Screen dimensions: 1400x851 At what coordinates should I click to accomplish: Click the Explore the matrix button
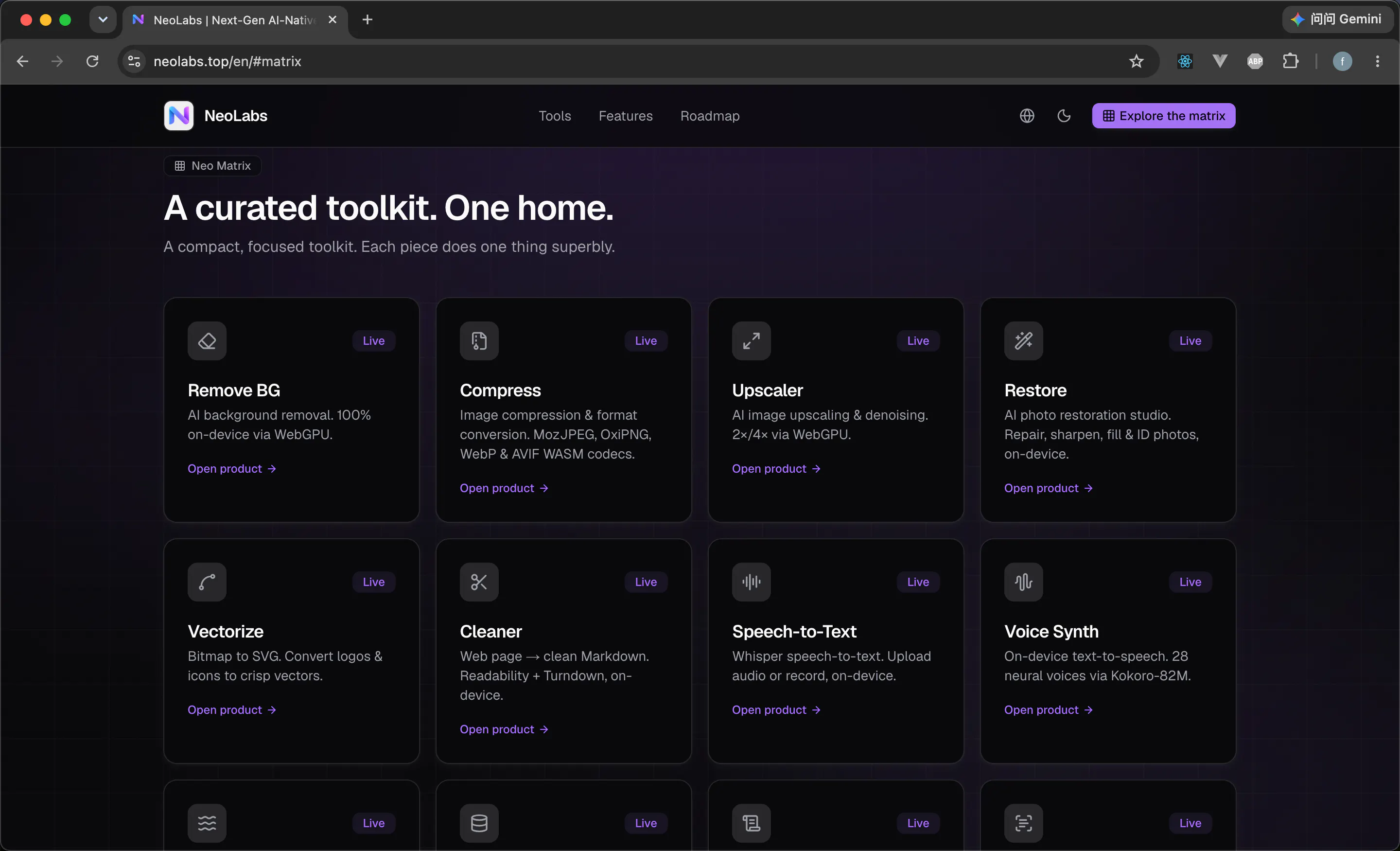coord(1163,116)
